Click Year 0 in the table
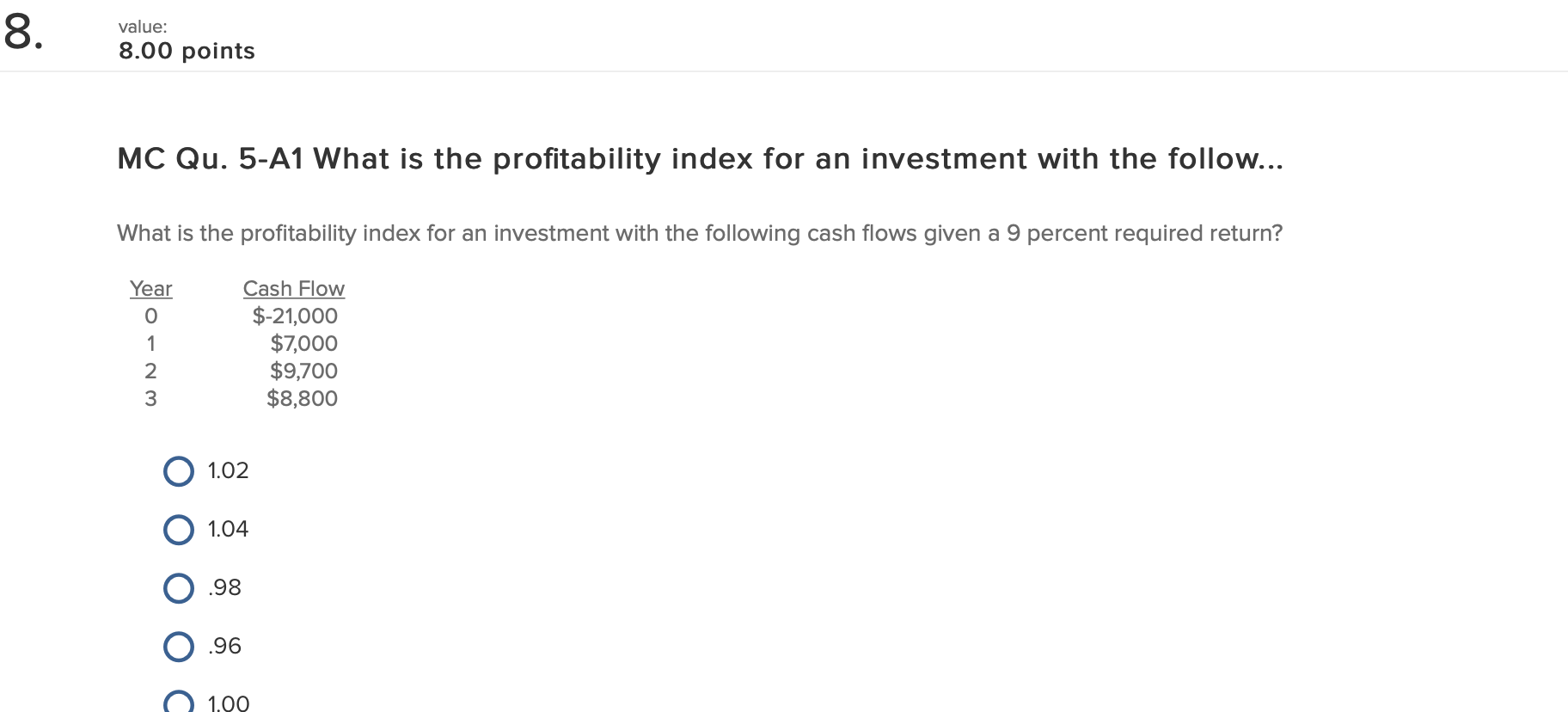This screenshot has height=712, width=1568. pyautogui.click(x=151, y=316)
